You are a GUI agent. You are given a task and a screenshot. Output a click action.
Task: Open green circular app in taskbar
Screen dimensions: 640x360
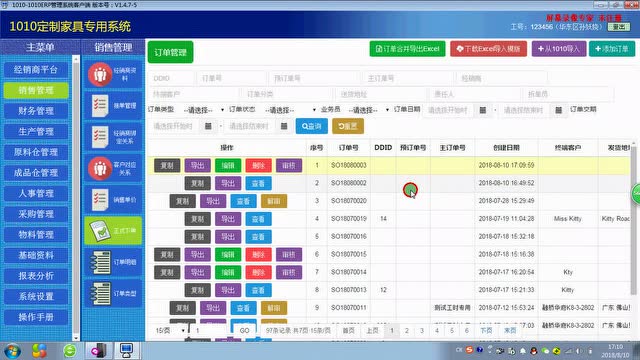[x=70, y=351]
